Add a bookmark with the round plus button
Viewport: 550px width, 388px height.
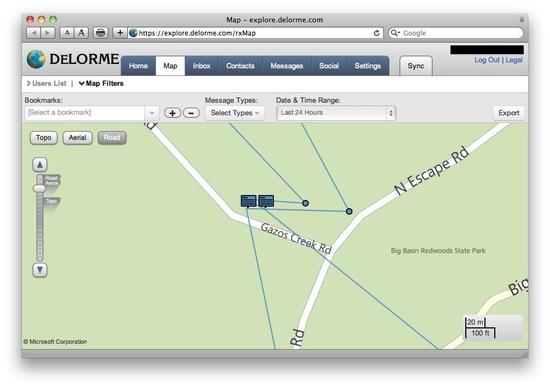tap(172, 113)
